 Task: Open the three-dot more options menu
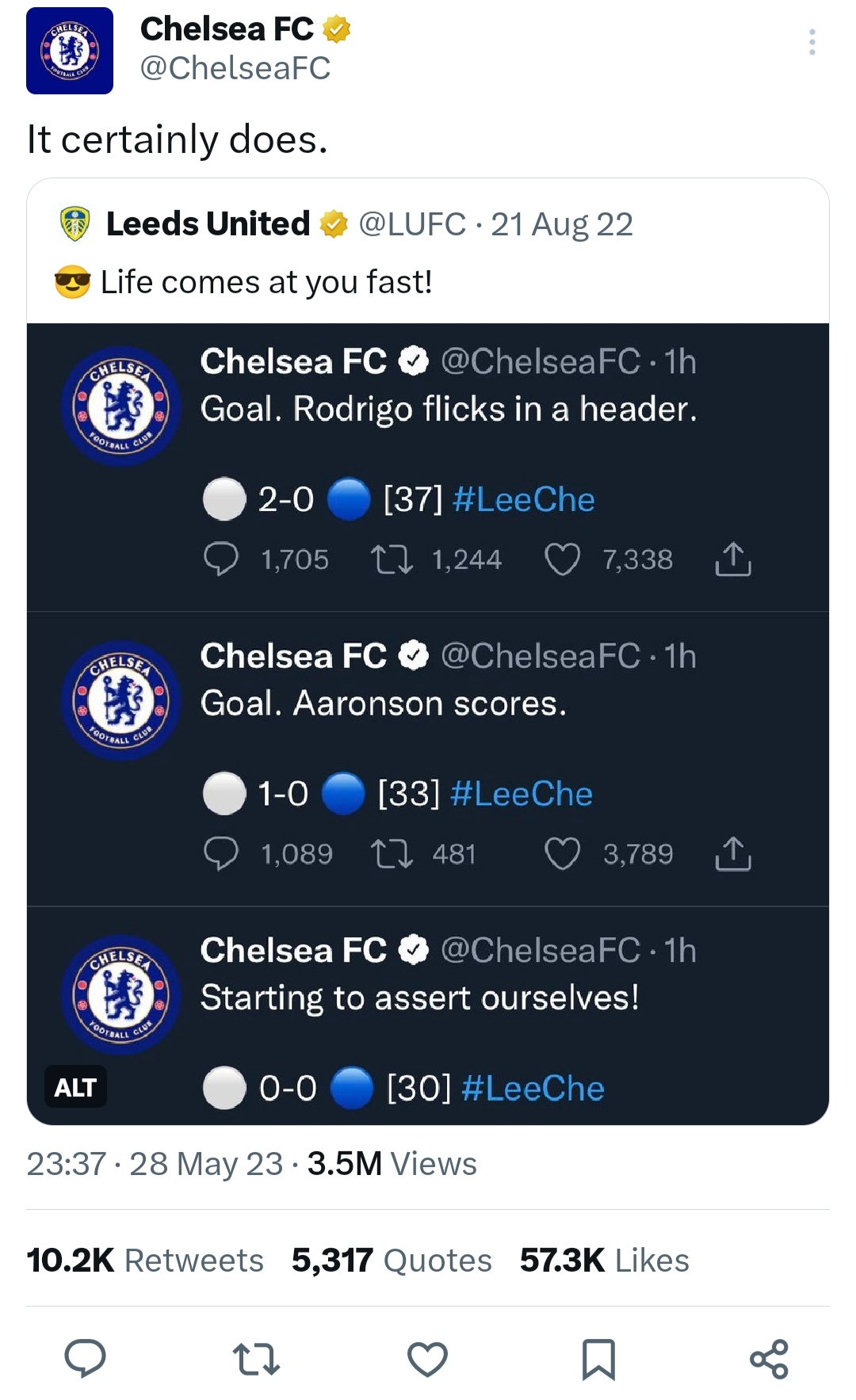(x=812, y=42)
